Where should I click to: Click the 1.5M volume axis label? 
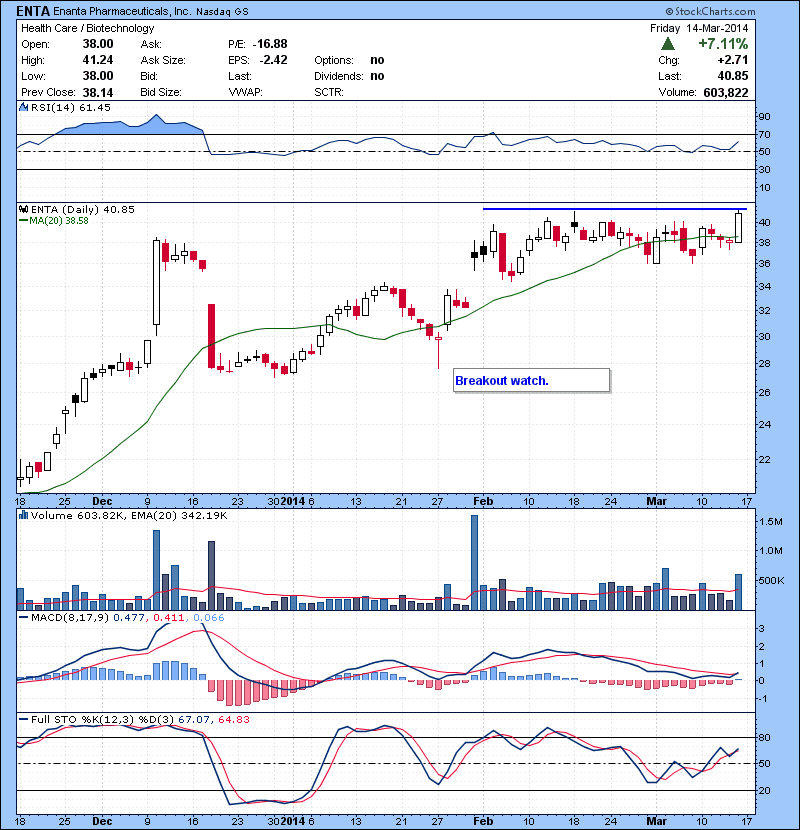coord(770,522)
